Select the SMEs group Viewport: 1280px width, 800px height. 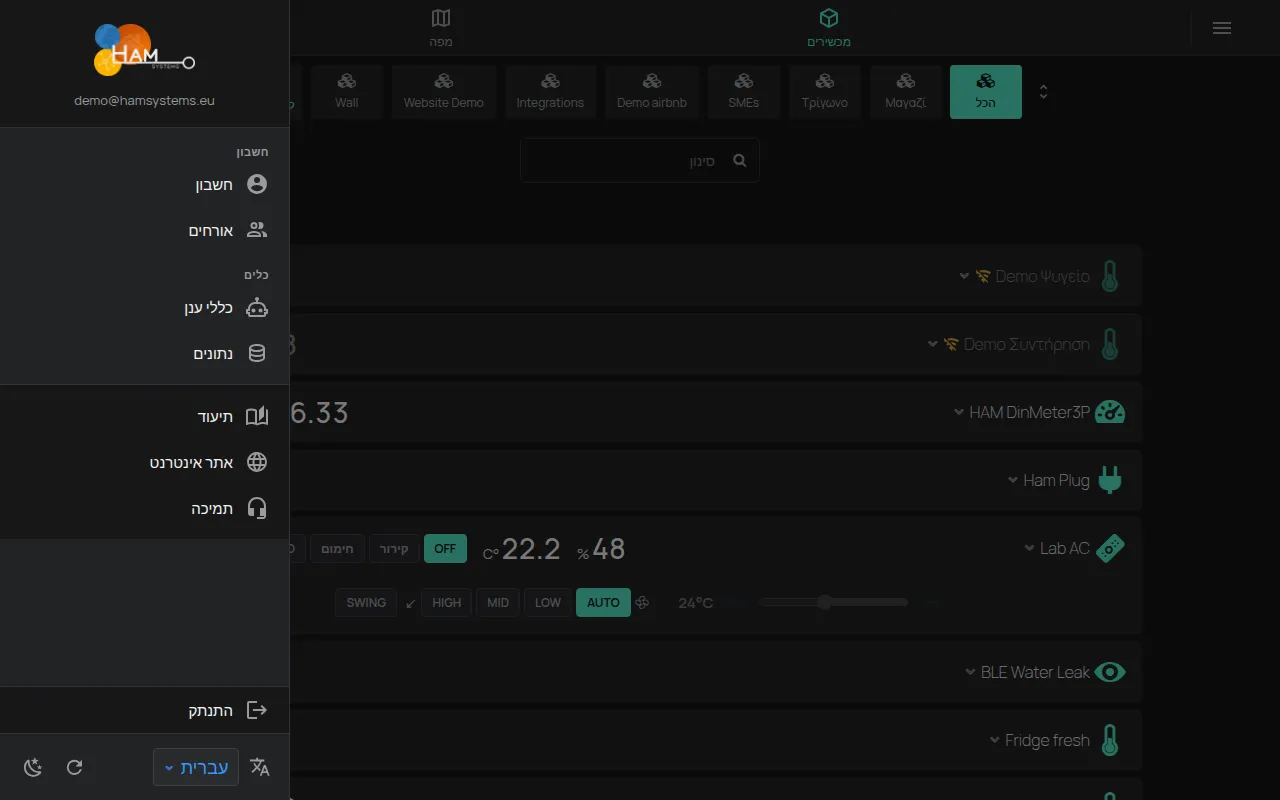point(744,92)
